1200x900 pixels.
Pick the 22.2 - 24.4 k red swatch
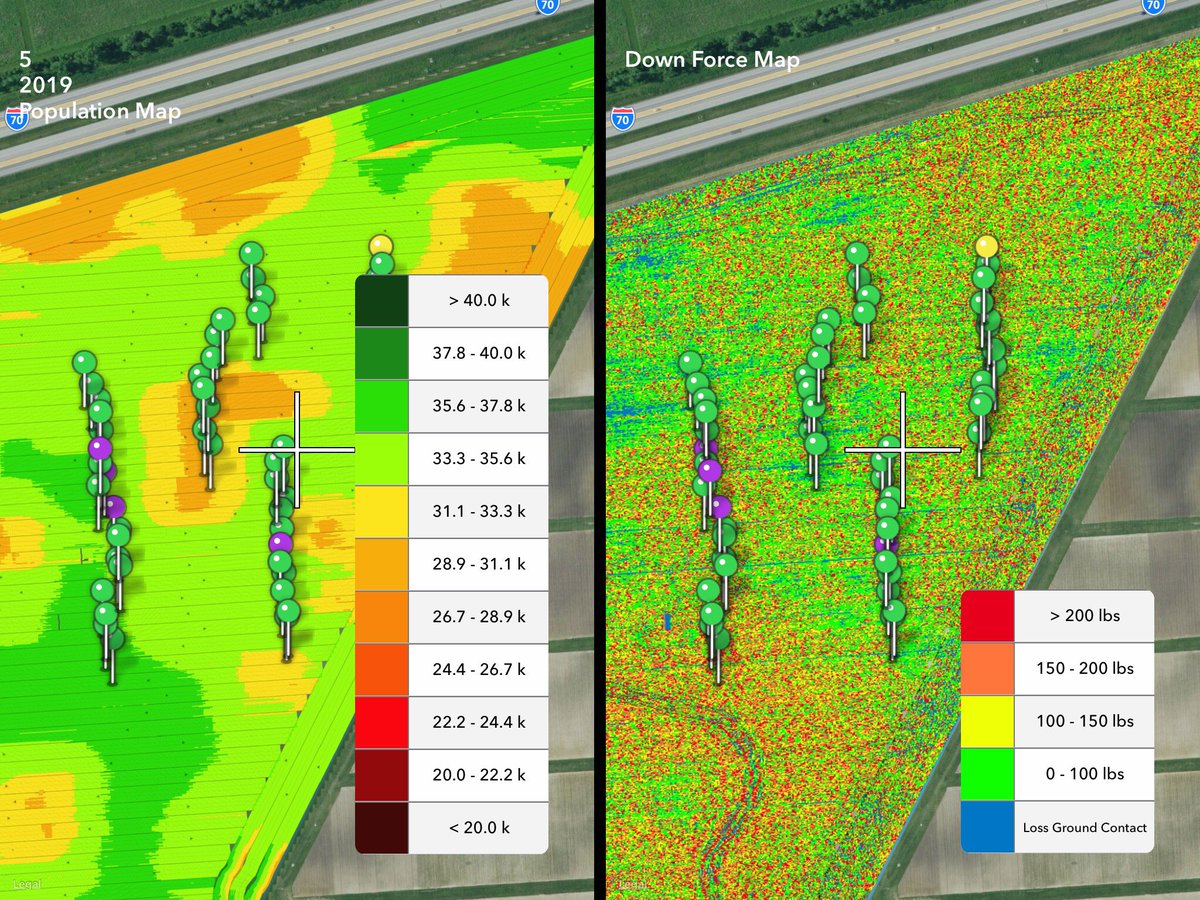click(x=382, y=722)
